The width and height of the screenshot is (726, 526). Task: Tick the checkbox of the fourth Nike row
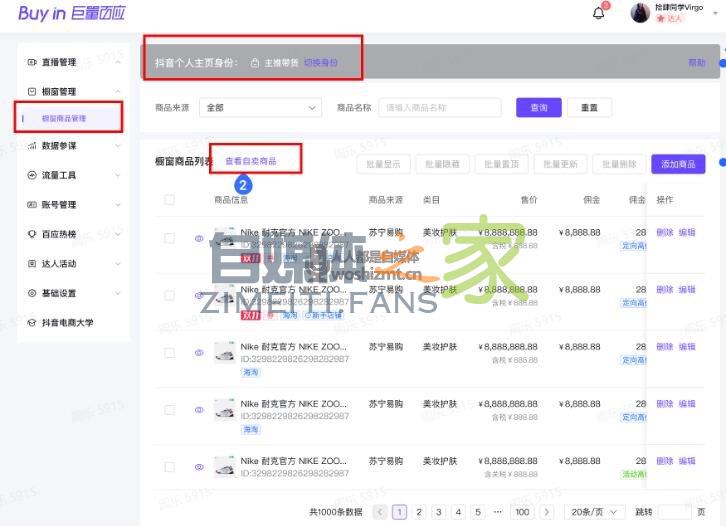pyautogui.click(x=169, y=410)
